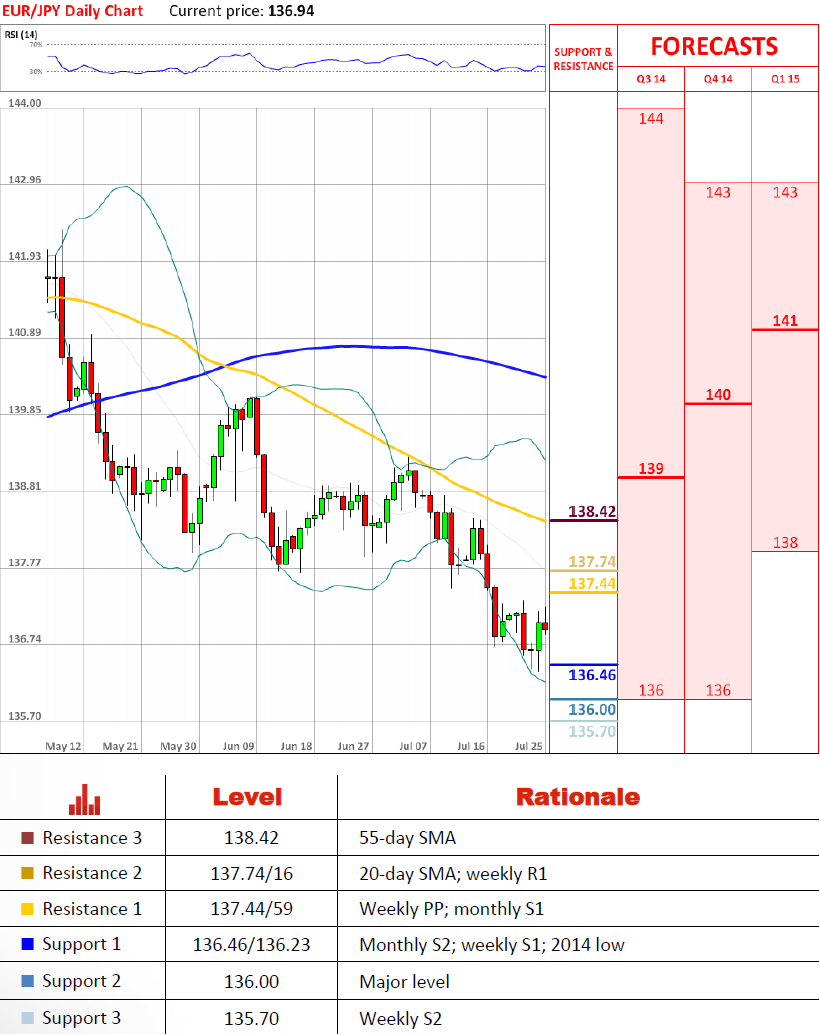Click the 136.46 support level marker
Viewport: 820px width, 1035px height.
(x=592, y=675)
